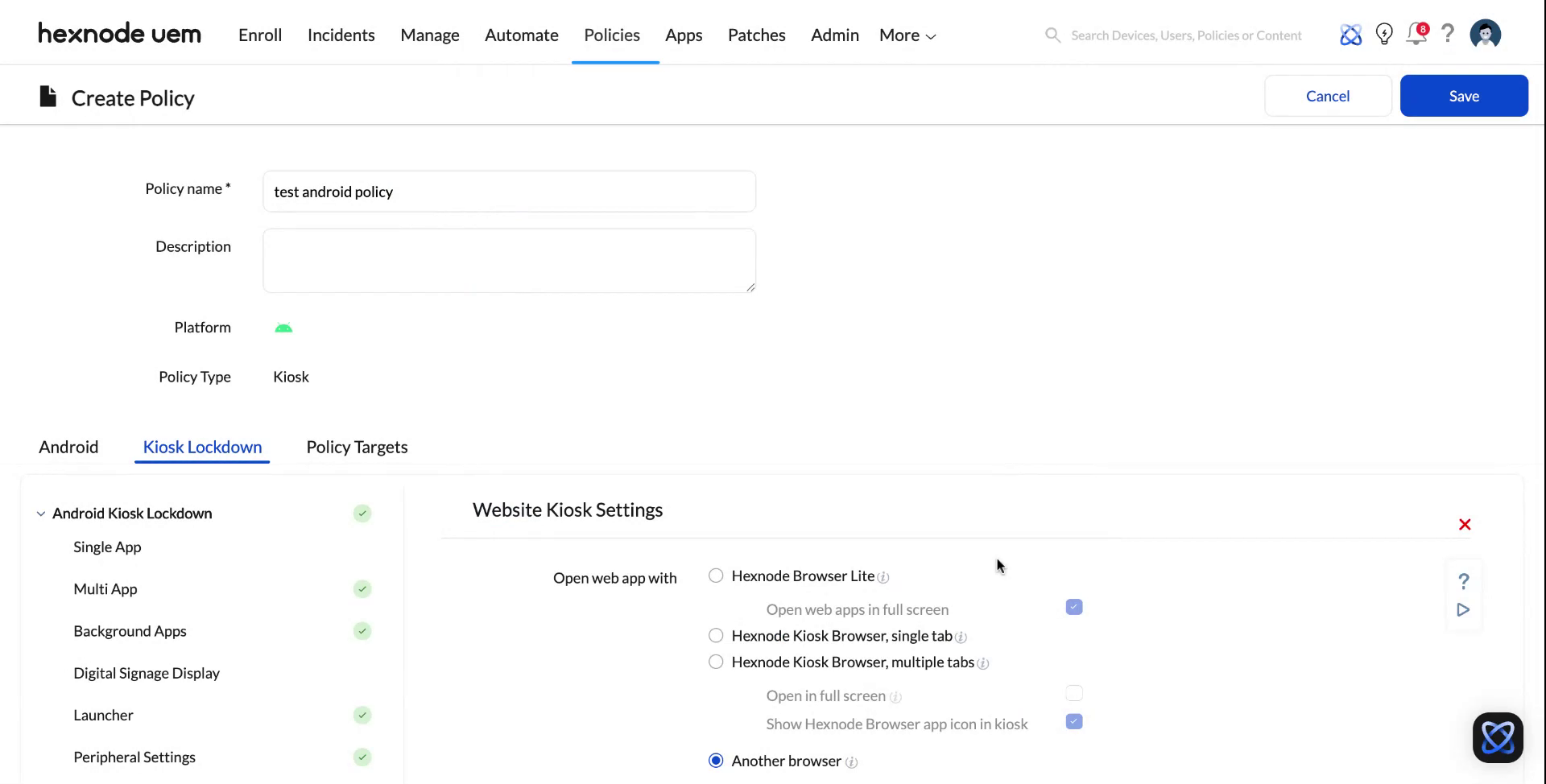Choose Hexnode Kiosk Browser, single tab
The width and height of the screenshot is (1546, 784).
[x=715, y=635]
